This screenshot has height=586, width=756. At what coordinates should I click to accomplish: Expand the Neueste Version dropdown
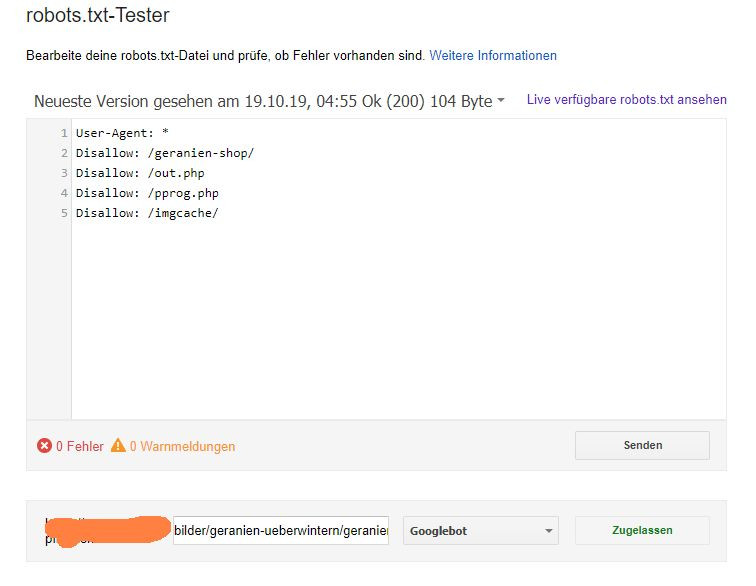[500, 101]
